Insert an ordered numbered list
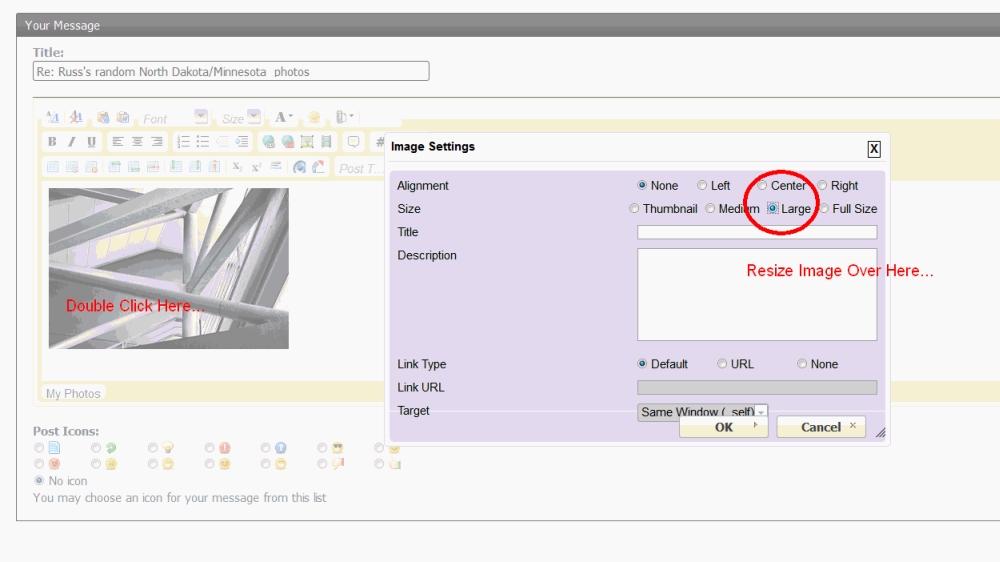Viewport: 1000px width, 562px height. click(x=183, y=142)
